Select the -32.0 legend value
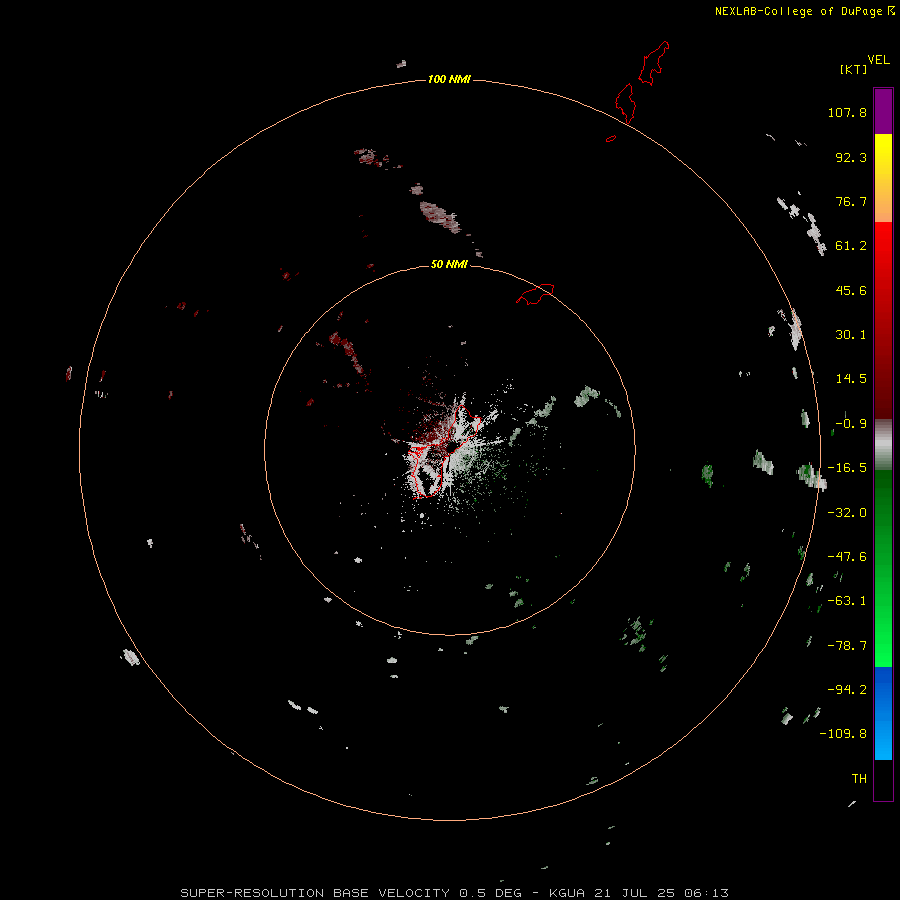 click(x=847, y=513)
